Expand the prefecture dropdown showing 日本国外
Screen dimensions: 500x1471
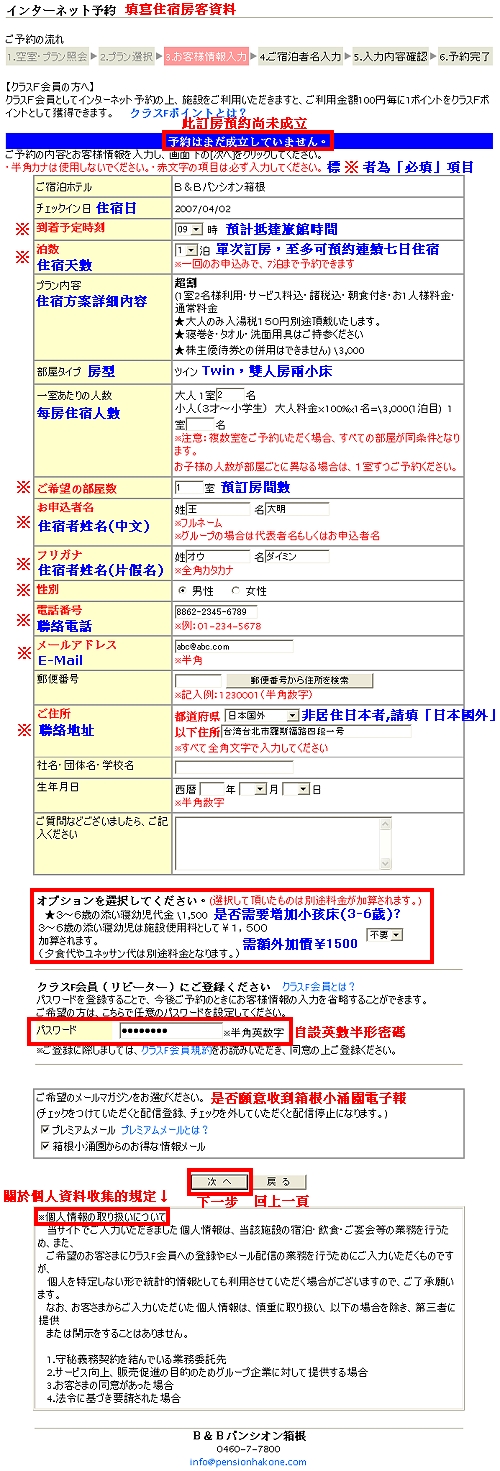click(x=262, y=716)
